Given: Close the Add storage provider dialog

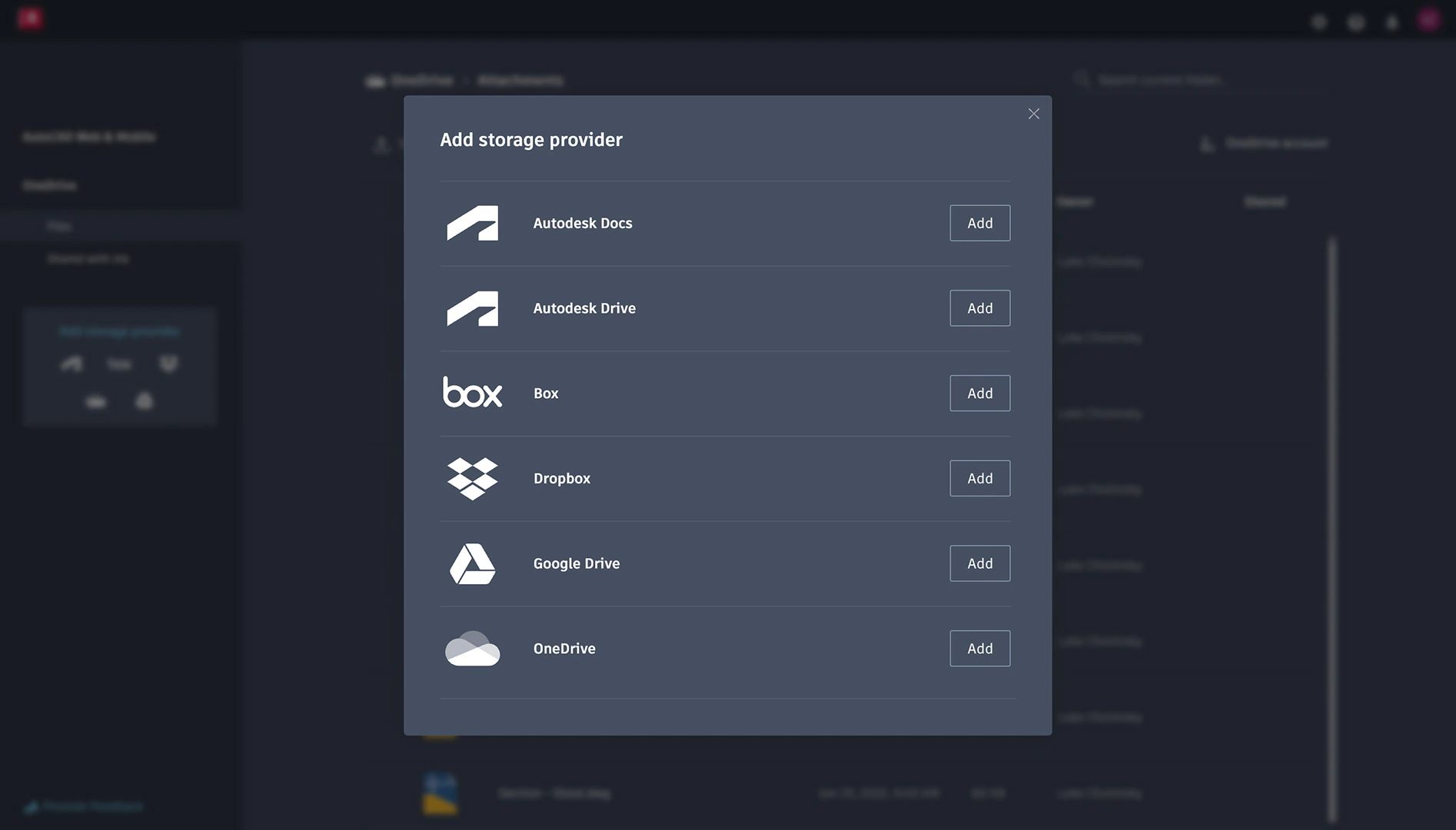Looking at the screenshot, I should [x=1033, y=113].
